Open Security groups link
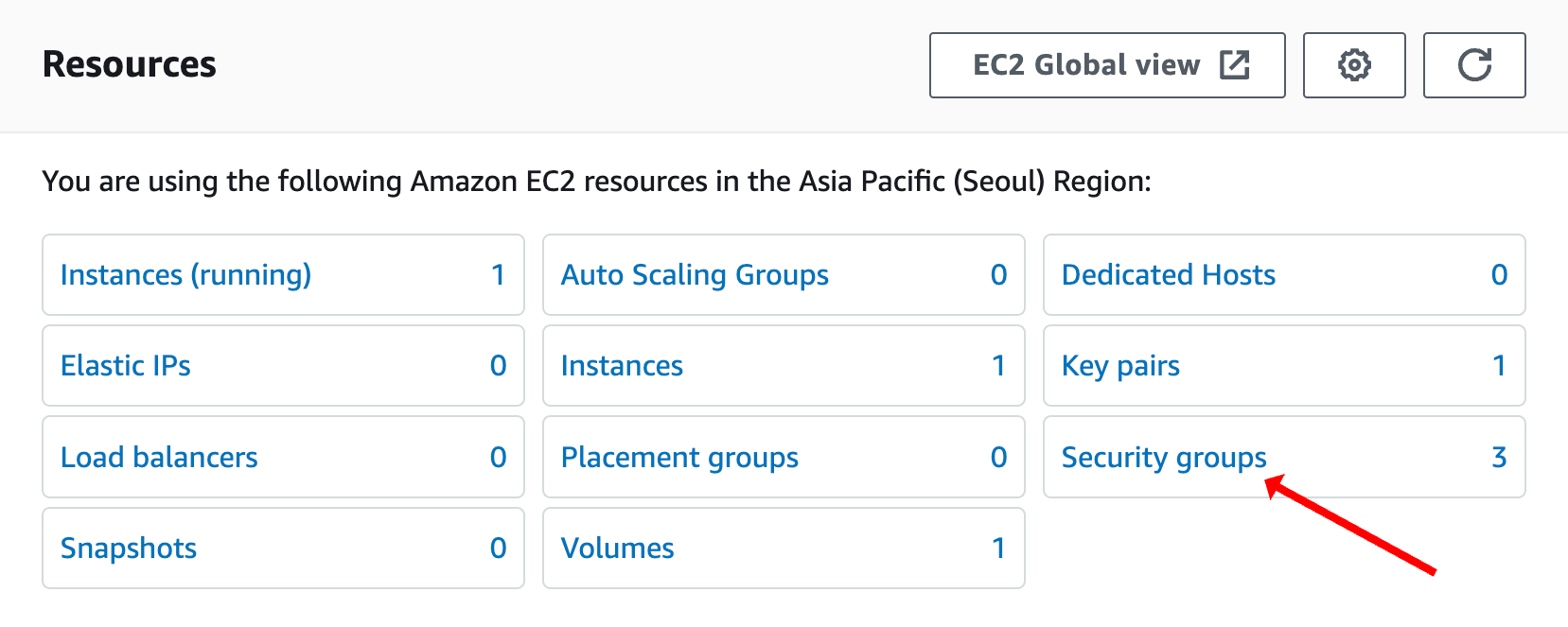Image resolution: width=1568 pixels, height=627 pixels. (x=1164, y=459)
